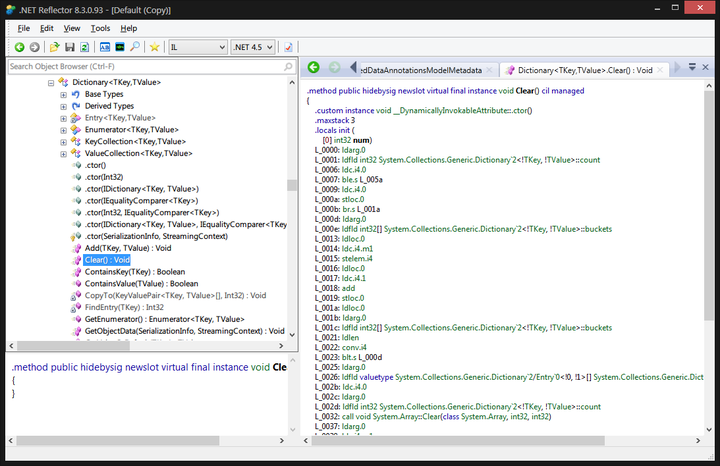The image size is (720, 466).
Task: Open the View menu
Action: point(72,28)
